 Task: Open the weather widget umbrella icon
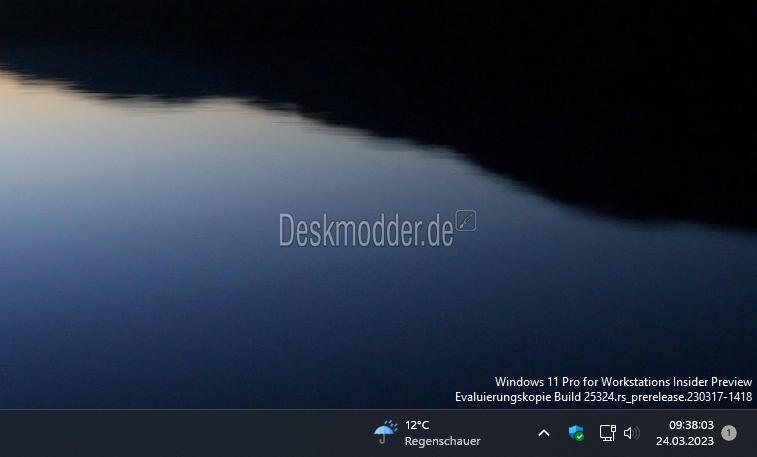click(385, 432)
